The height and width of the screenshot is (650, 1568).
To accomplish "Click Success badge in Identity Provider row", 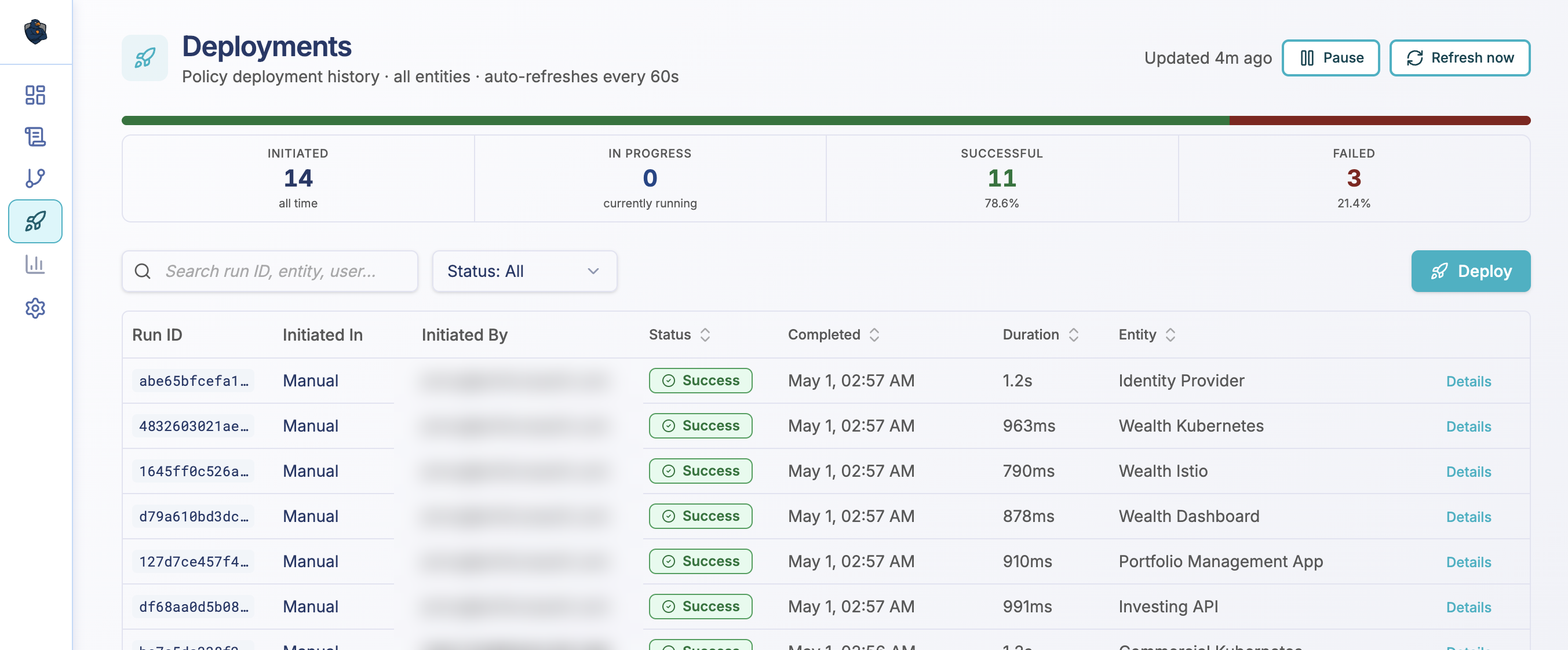I will click(x=701, y=381).
